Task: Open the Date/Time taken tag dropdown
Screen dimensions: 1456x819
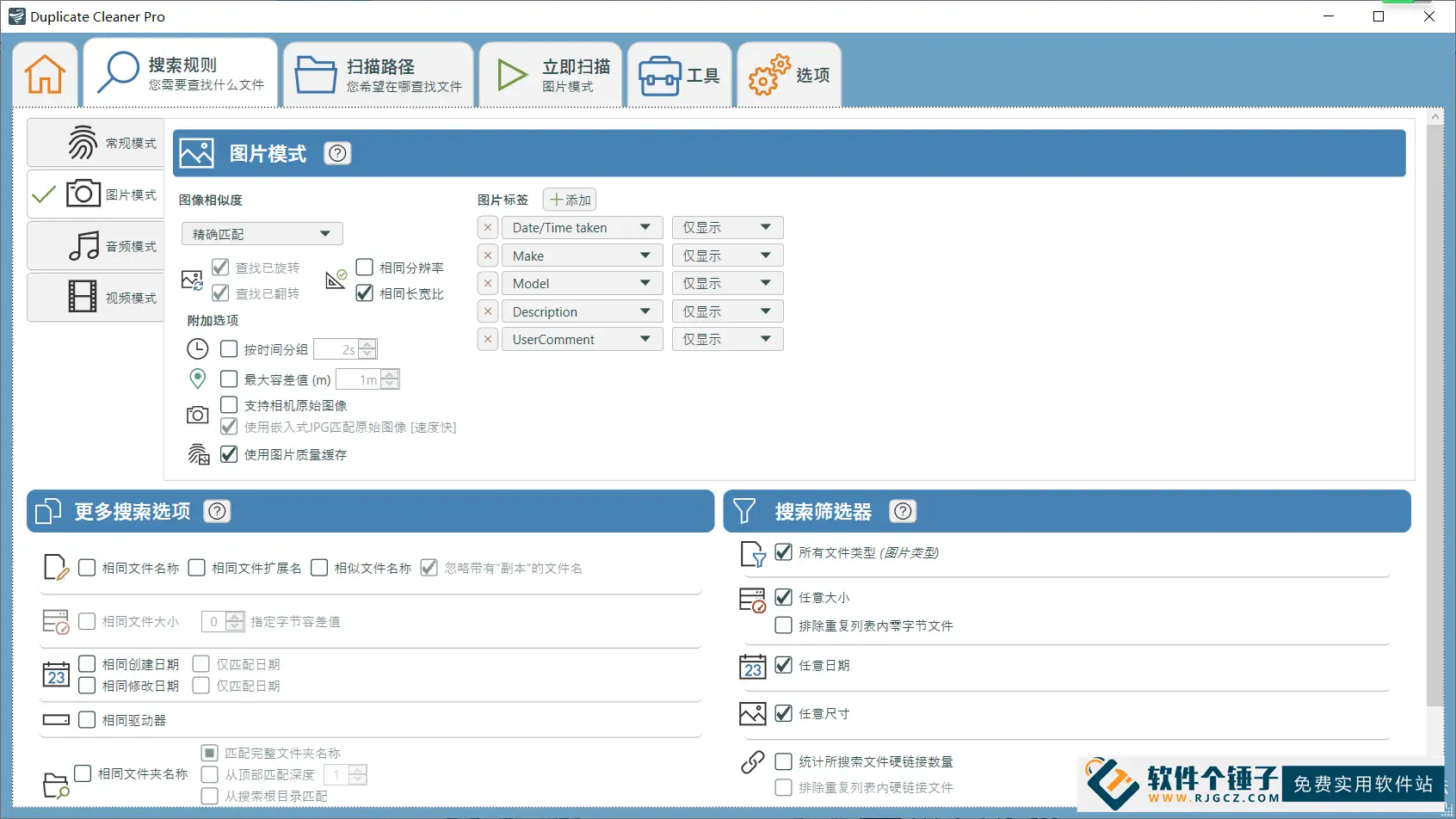Action: click(x=583, y=227)
